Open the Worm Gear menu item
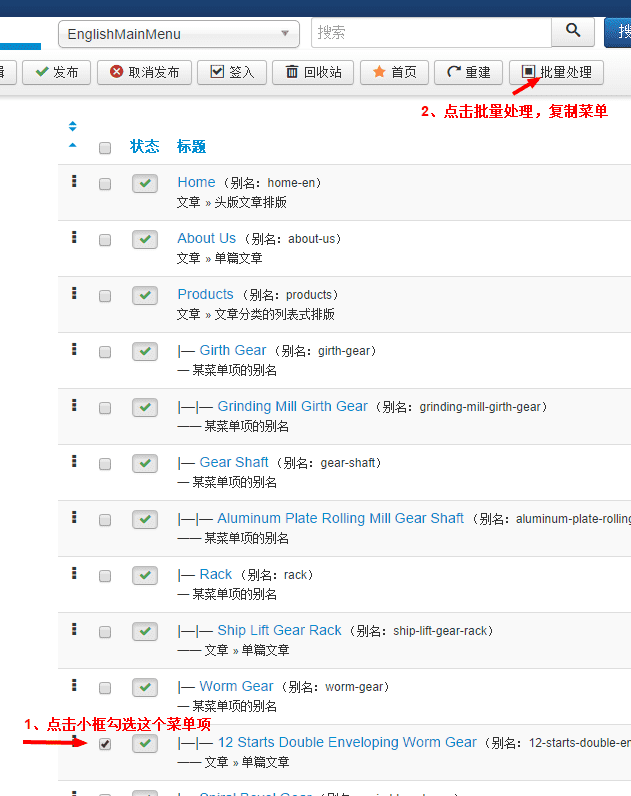The image size is (631, 796). coord(237,686)
